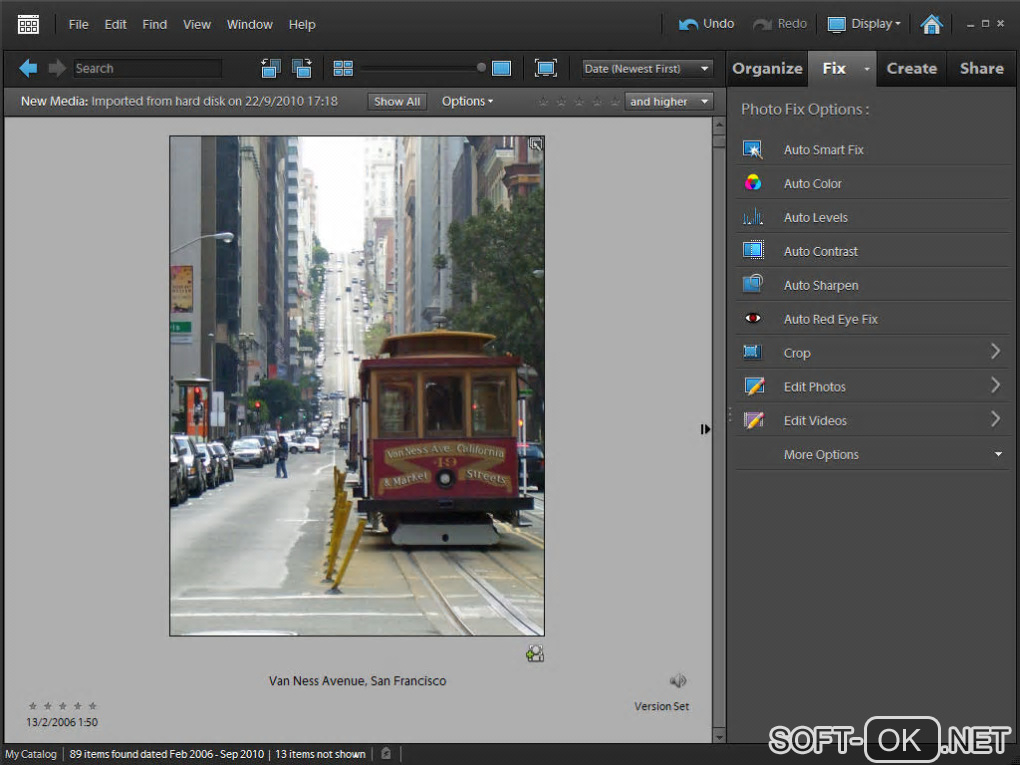
Task: Rate the photo five stars
Action: click(x=93, y=706)
